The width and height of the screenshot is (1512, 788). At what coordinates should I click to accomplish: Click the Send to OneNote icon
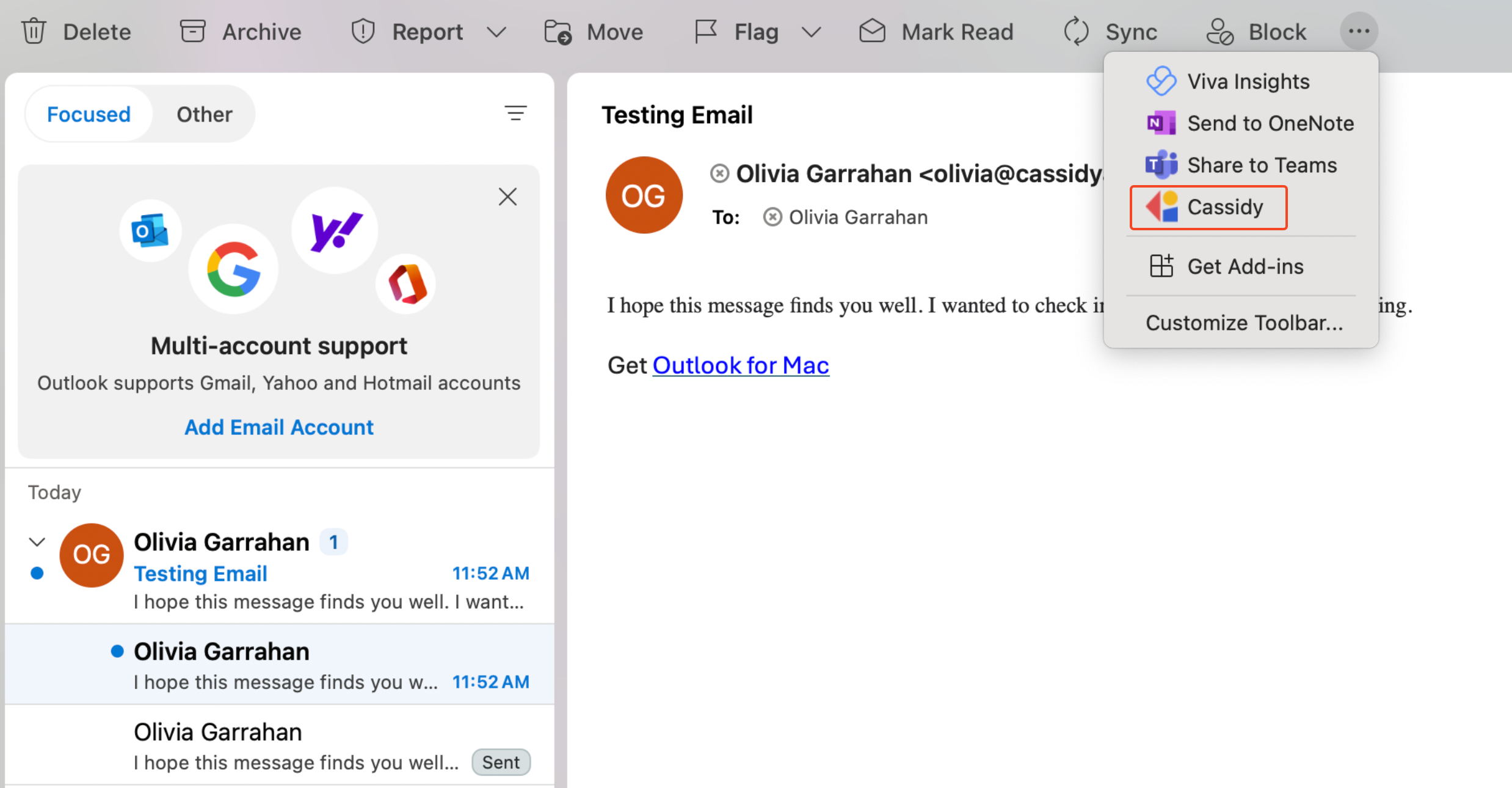tap(1161, 122)
